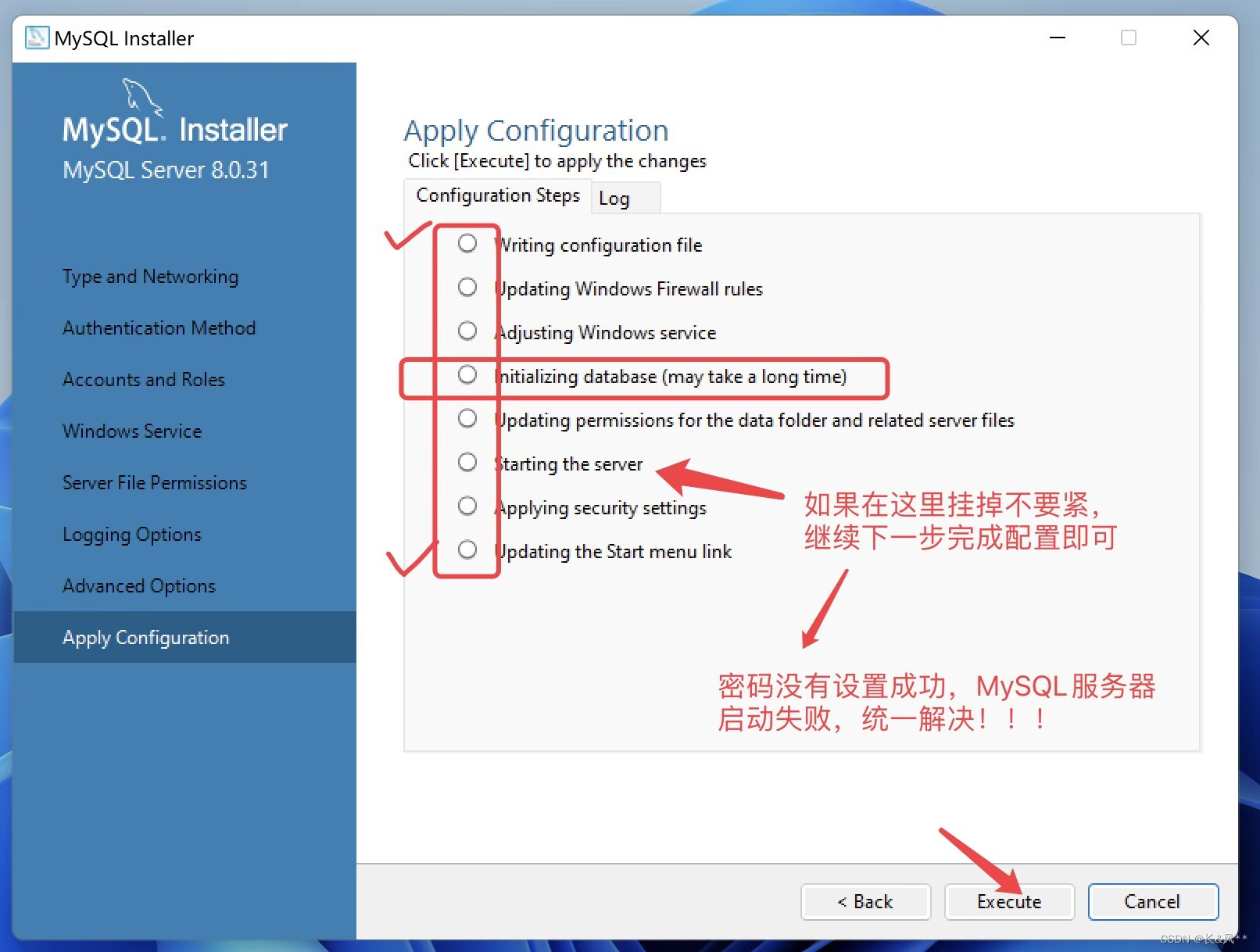Click 'Updating permissions for the data folder' text
This screenshot has height=952, width=1260.
pyautogui.click(x=754, y=421)
